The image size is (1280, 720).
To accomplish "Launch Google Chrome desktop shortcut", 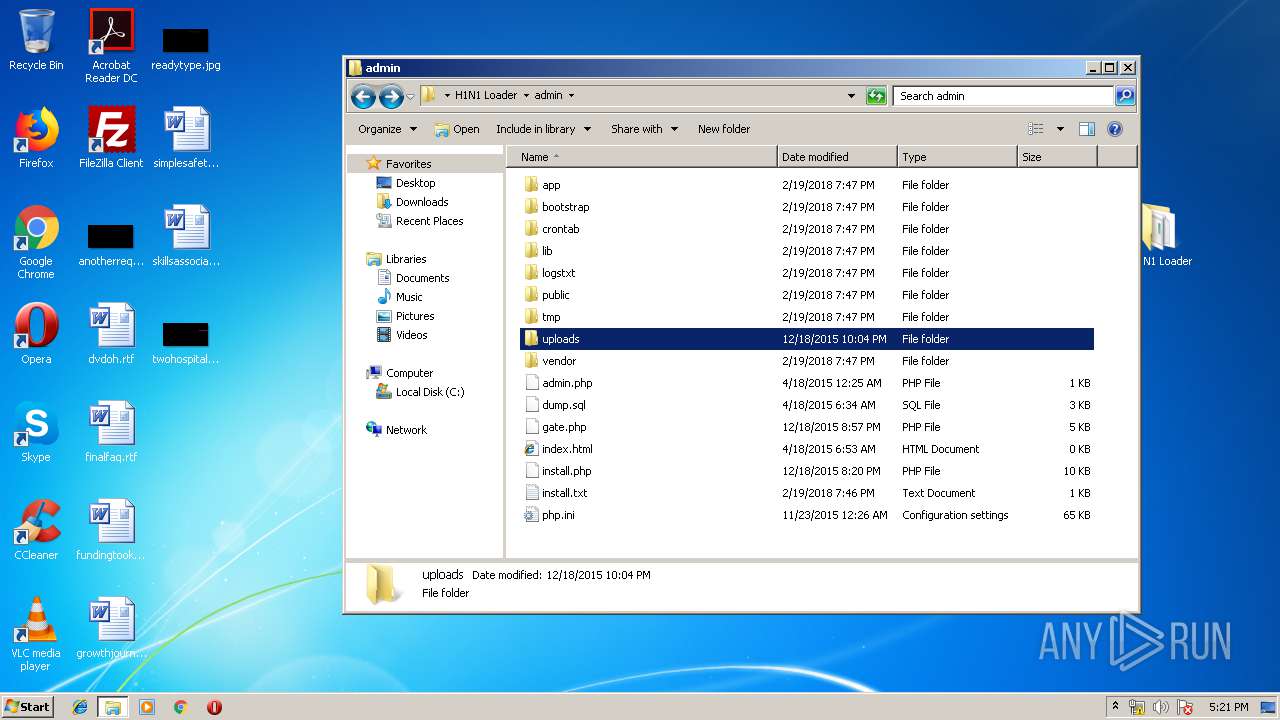I will point(36,242).
